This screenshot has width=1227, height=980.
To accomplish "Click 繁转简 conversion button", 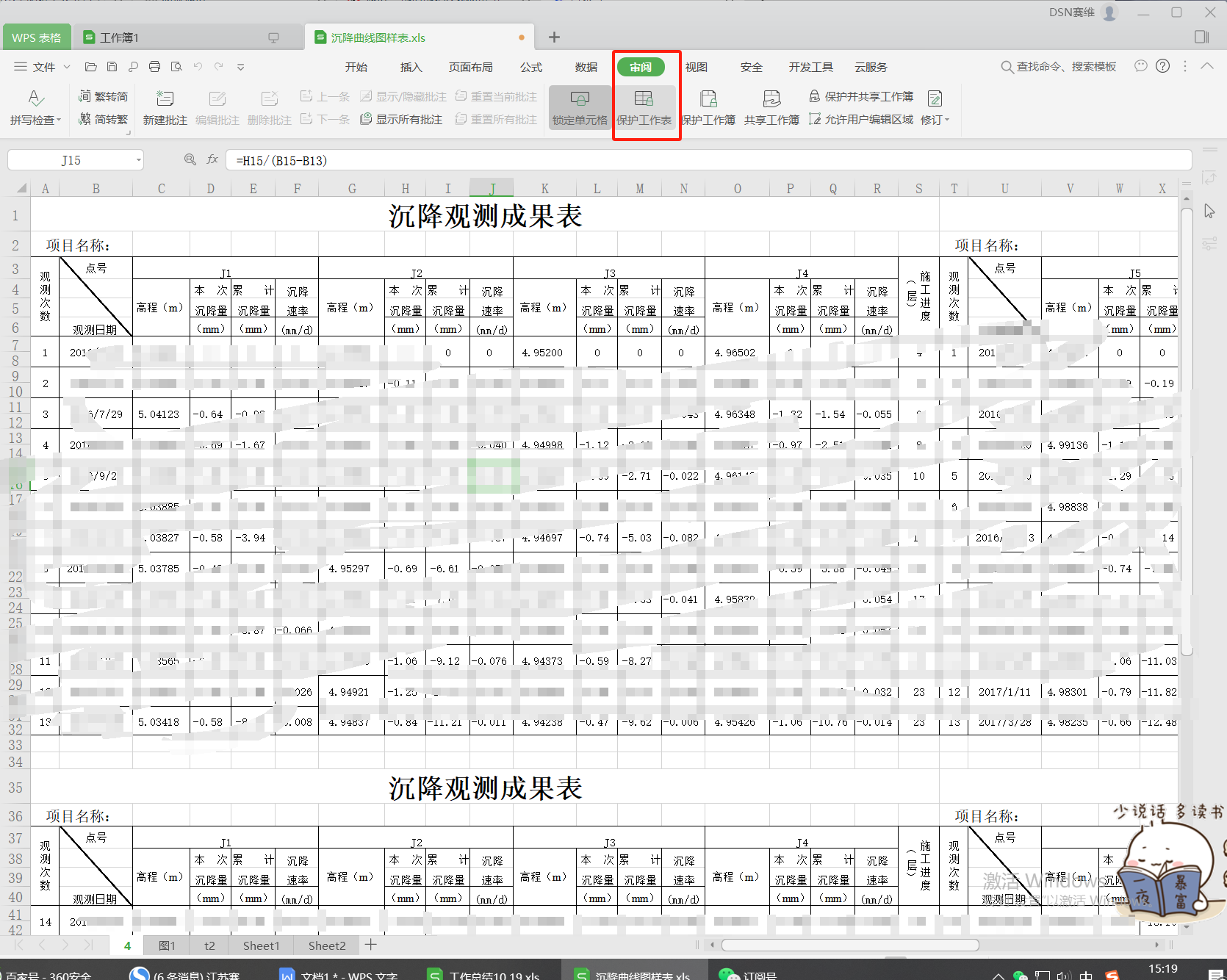I will pyautogui.click(x=103, y=96).
